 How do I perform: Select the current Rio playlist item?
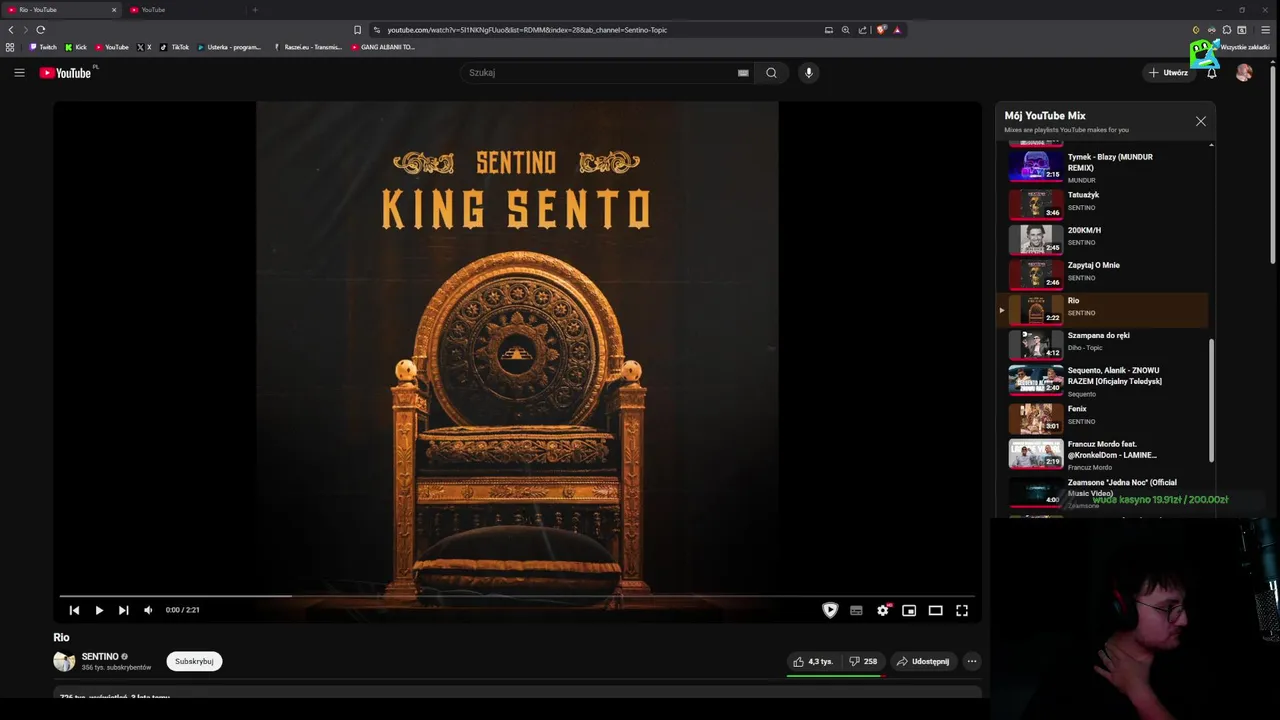pos(1105,309)
